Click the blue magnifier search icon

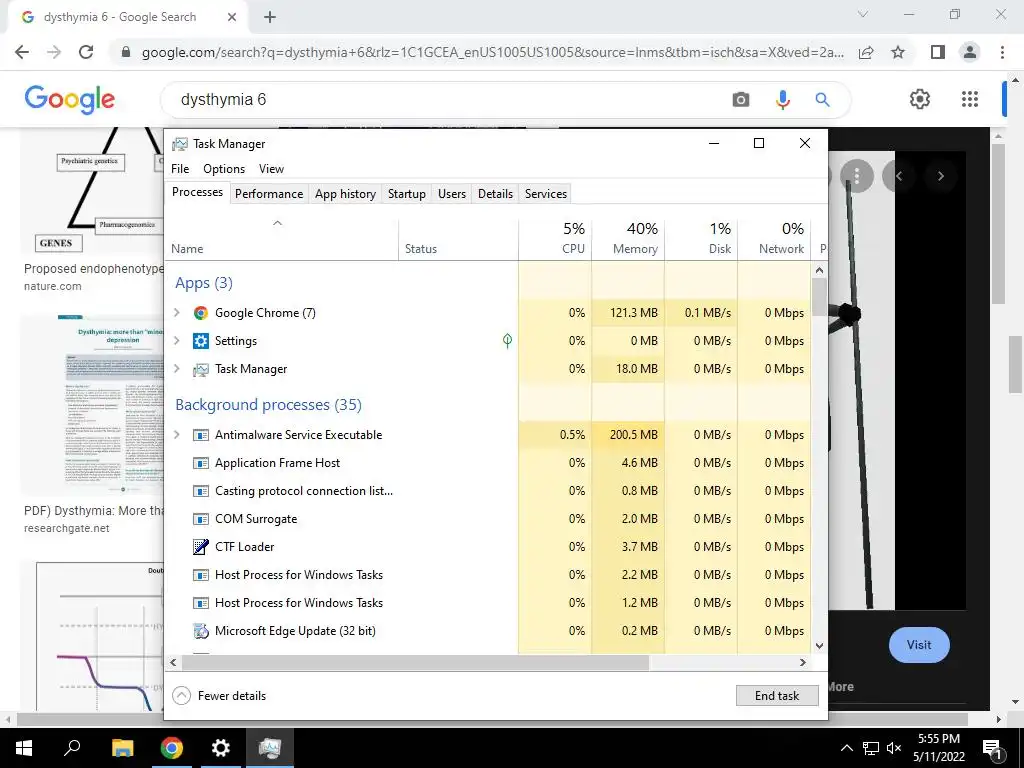point(822,100)
